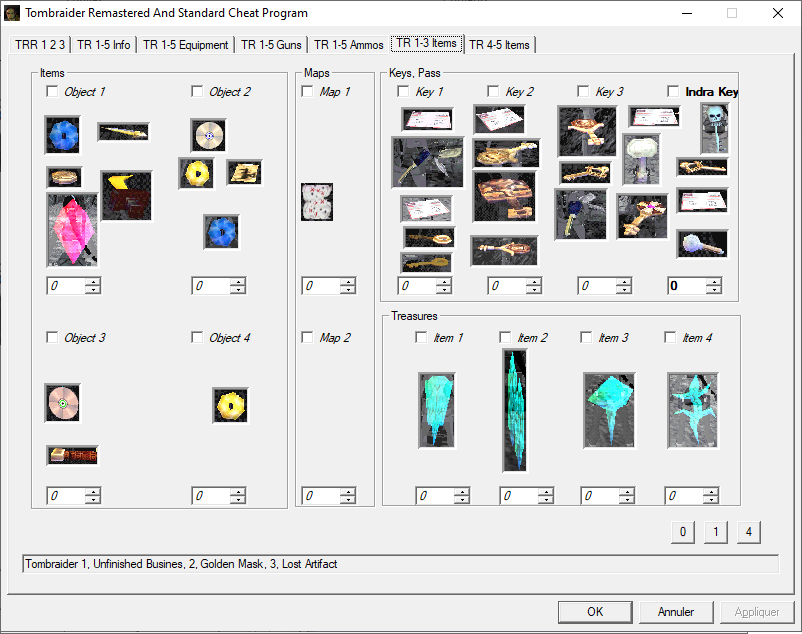Click the pass card image under Key 1 checkbox
802x634 pixels.
(x=428, y=120)
